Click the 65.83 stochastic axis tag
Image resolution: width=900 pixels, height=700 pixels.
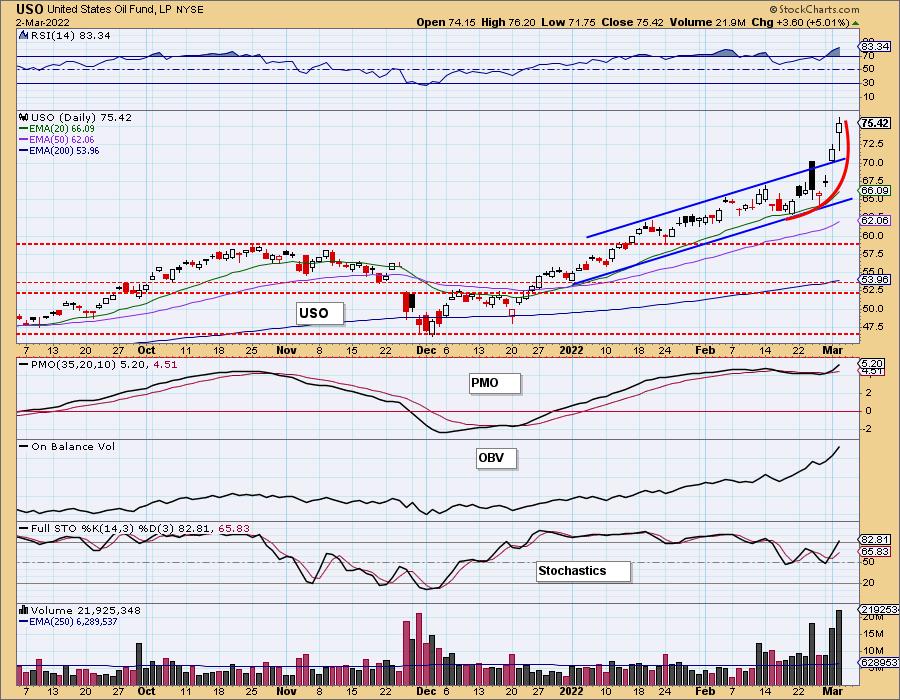coord(875,551)
